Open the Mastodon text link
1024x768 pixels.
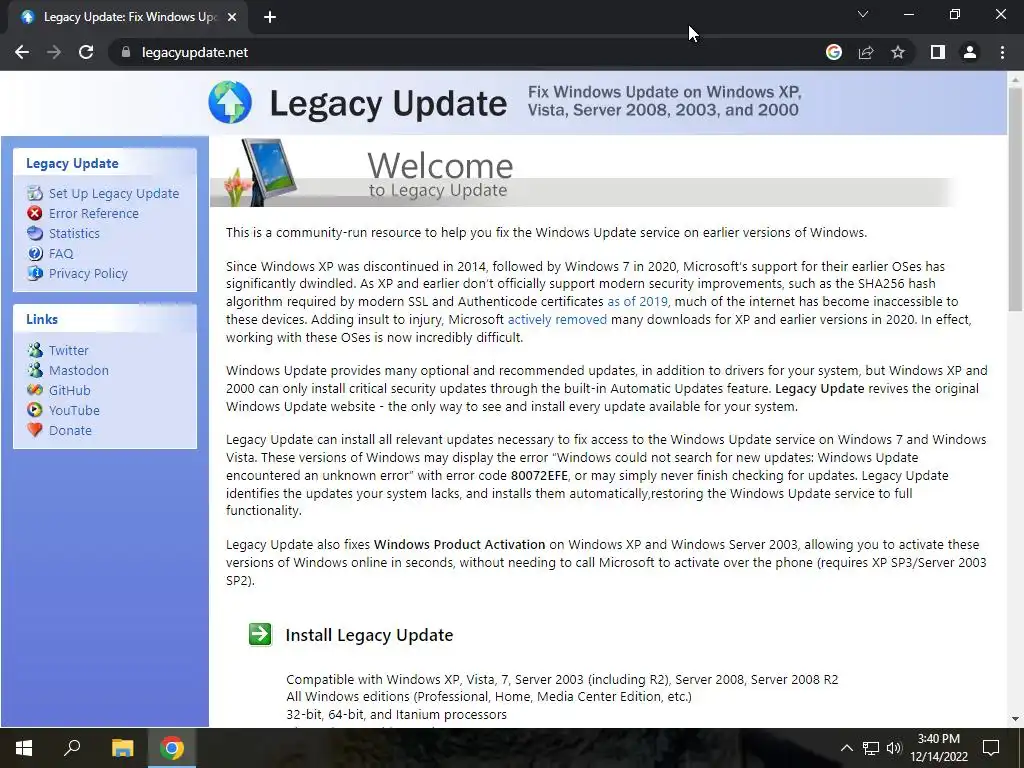(78, 370)
